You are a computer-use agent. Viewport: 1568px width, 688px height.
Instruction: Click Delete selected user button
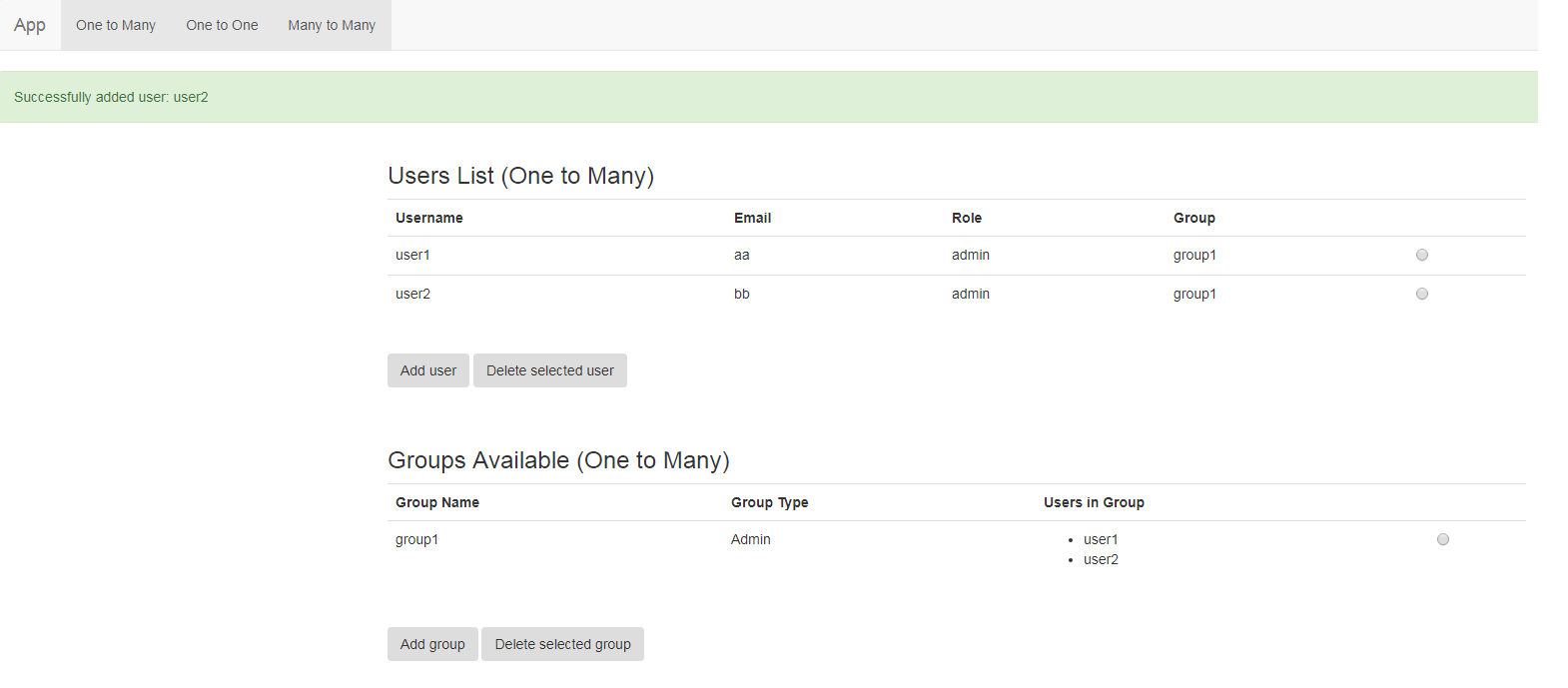(550, 370)
